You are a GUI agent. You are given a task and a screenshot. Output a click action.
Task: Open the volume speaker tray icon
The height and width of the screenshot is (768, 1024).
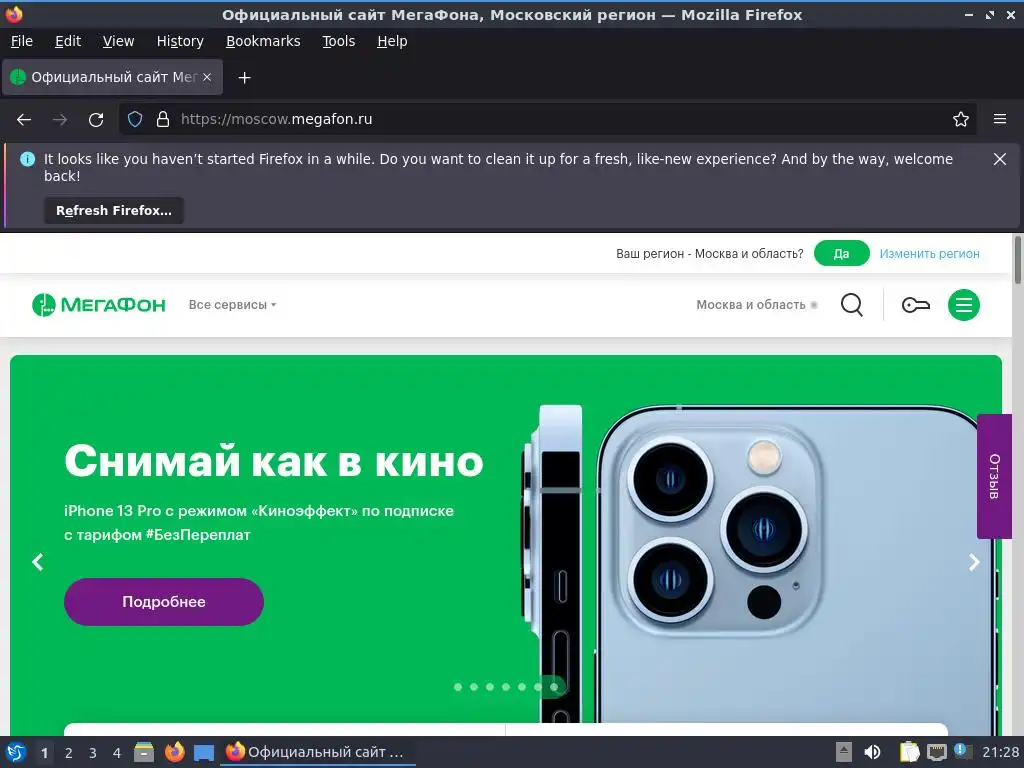(872, 752)
